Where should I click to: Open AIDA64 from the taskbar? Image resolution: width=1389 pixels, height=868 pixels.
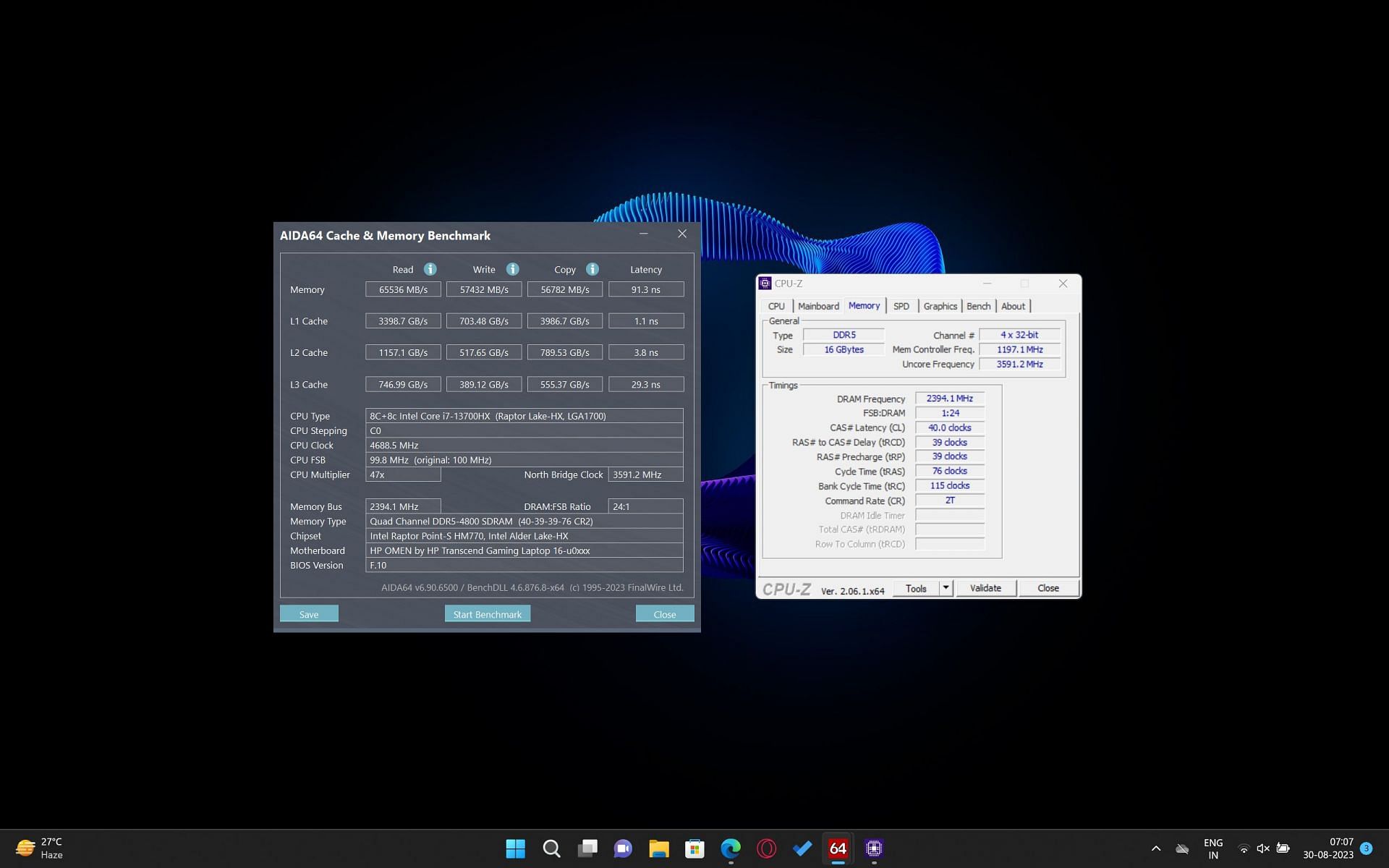pos(838,848)
